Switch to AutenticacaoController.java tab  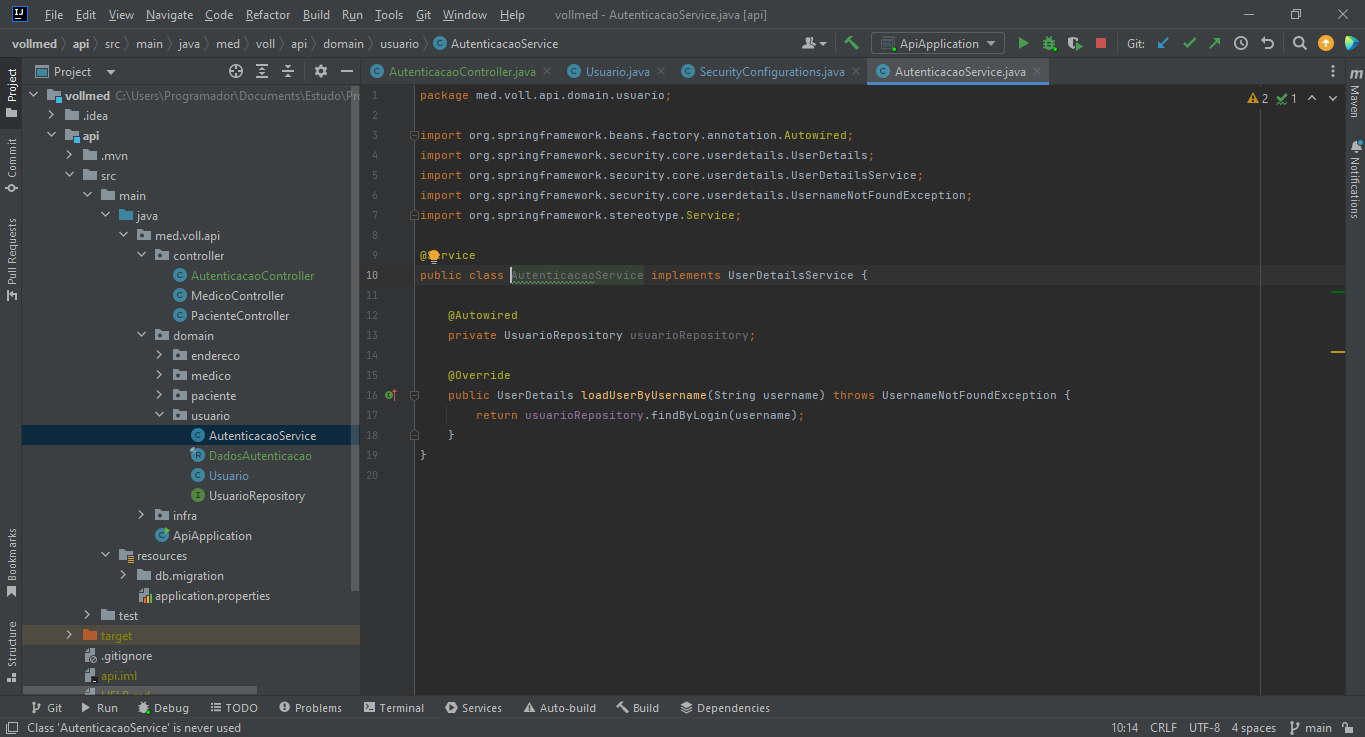point(461,72)
